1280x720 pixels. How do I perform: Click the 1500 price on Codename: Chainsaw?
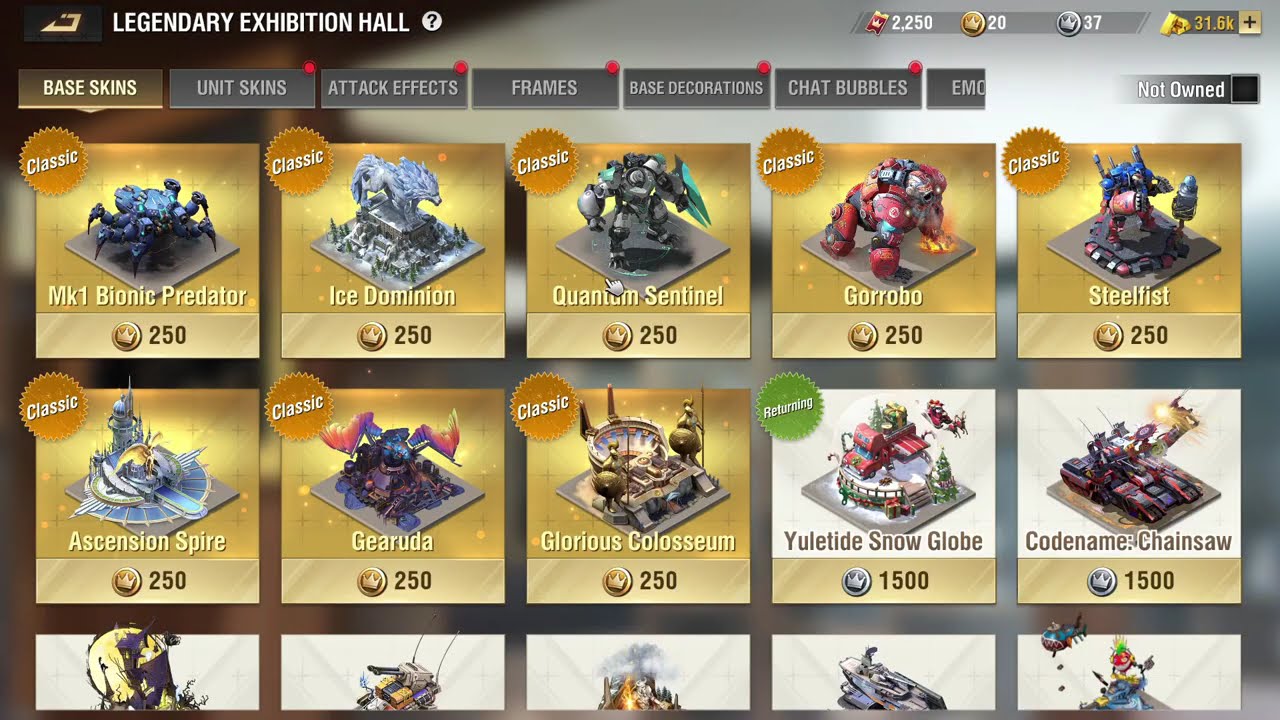(1129, 581)
